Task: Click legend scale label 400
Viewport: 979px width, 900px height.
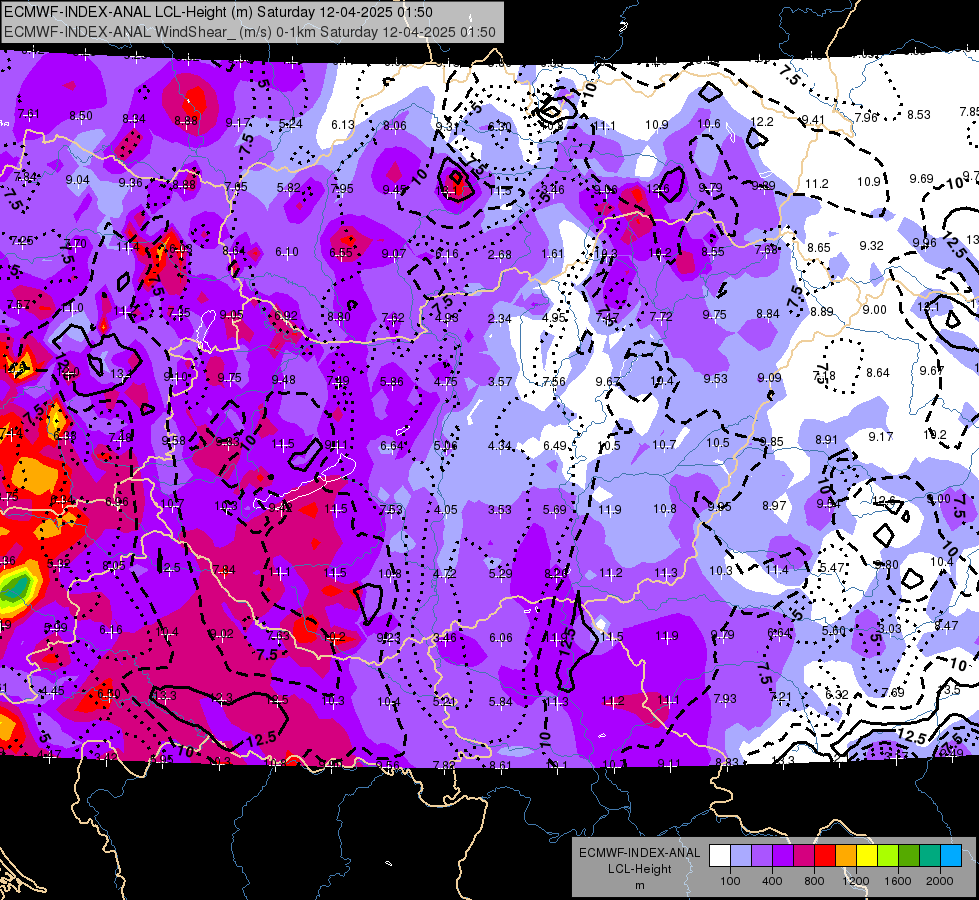Action: pyautogui.click(x=772, y=881)
